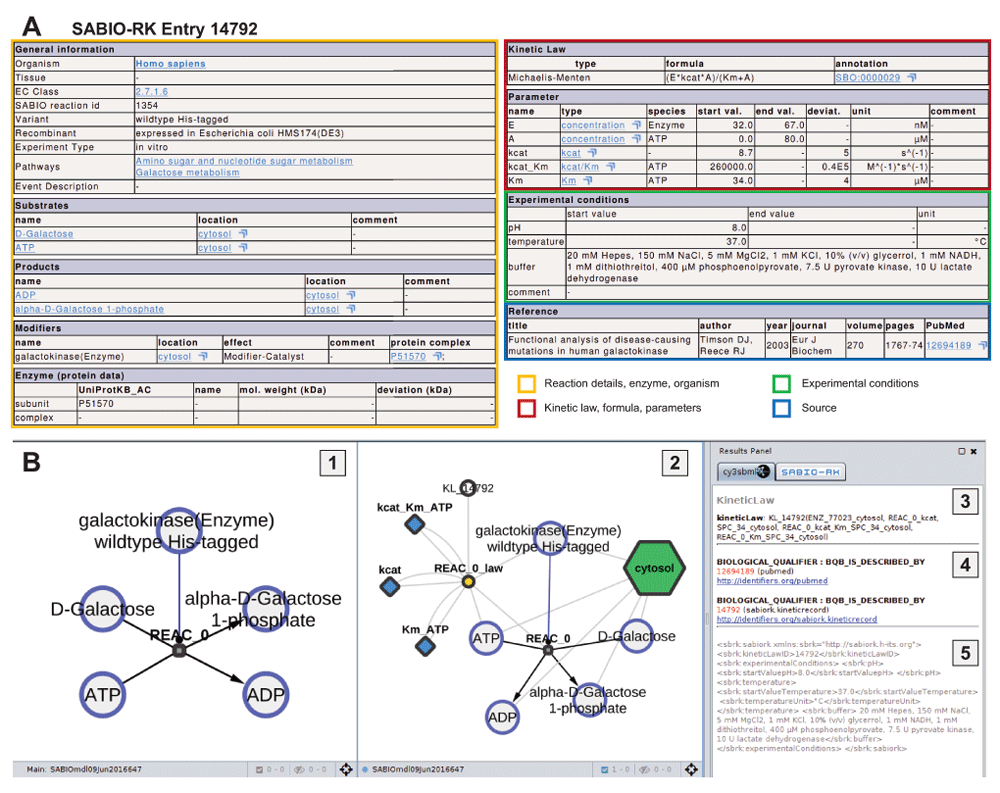Open the kcat/Km parameter type link
The width and height of the screenshot is (1000, 793).
(580, 167)
